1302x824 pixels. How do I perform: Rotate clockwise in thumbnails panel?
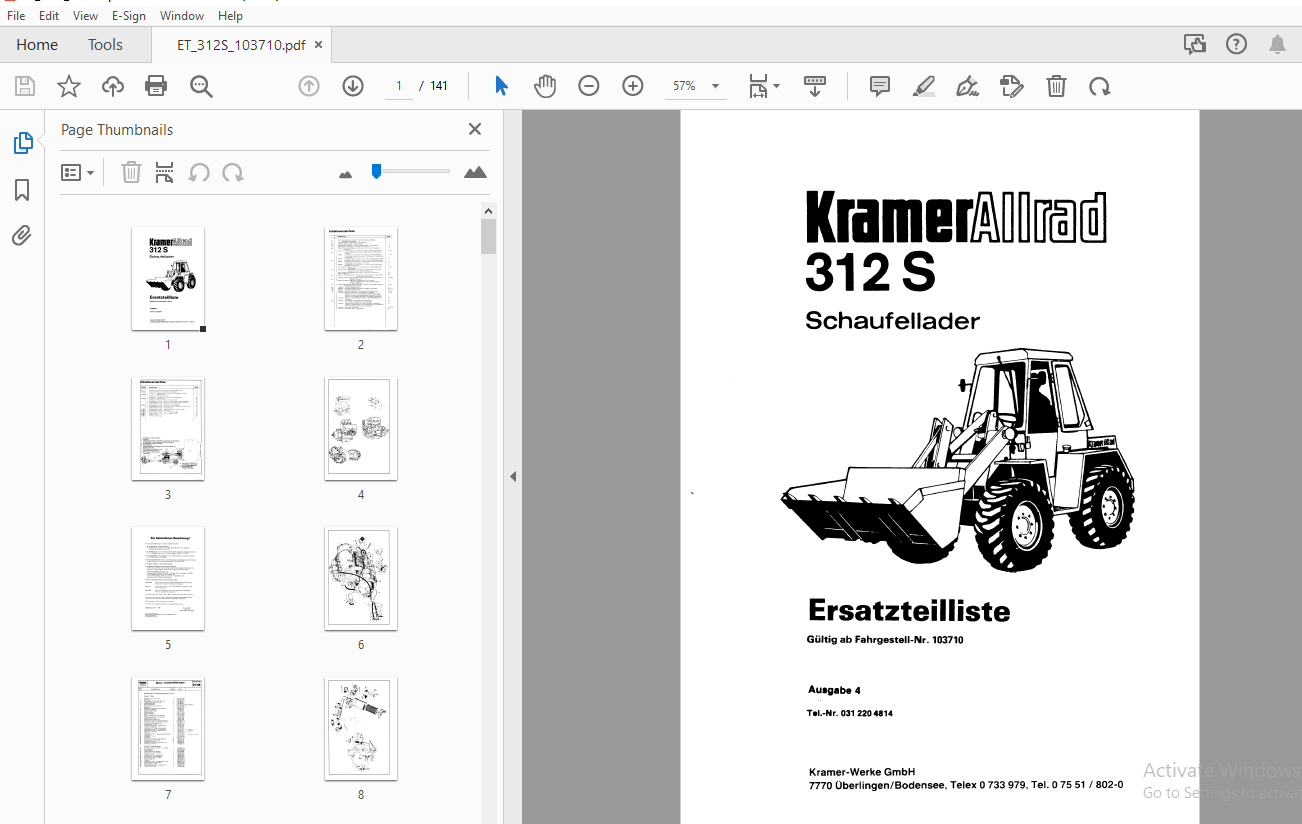(x=233, y=173)
